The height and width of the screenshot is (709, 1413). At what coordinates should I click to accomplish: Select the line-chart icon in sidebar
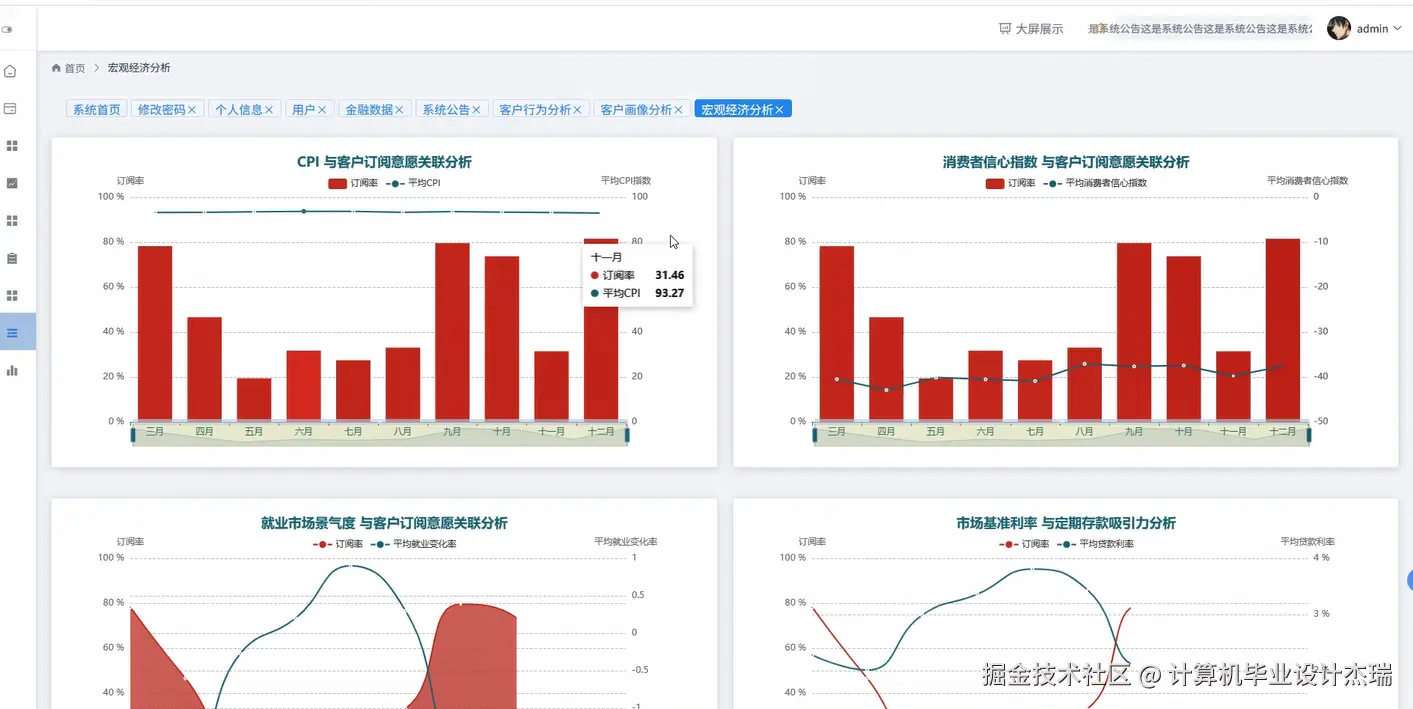coord(12,183)
